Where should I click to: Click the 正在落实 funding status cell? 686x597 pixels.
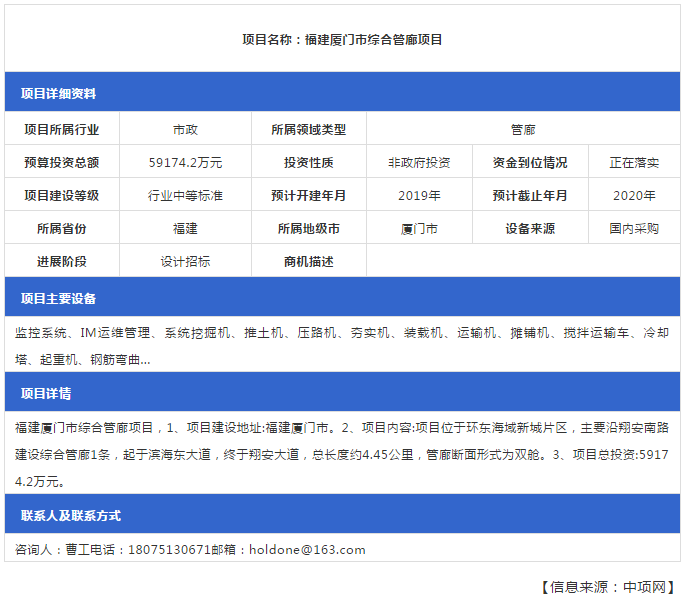click(x=634, y=163)
